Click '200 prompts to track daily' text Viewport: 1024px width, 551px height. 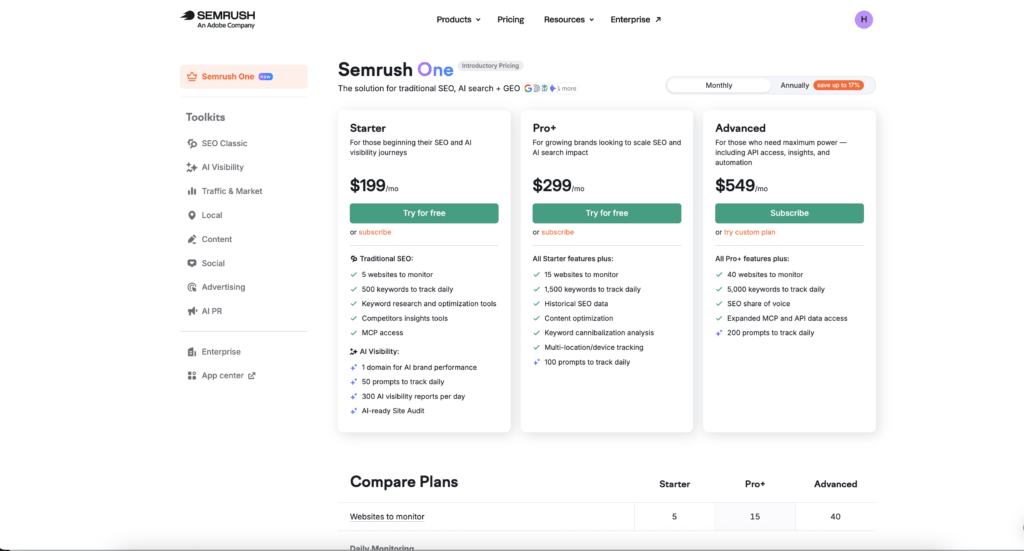[771, 333]
